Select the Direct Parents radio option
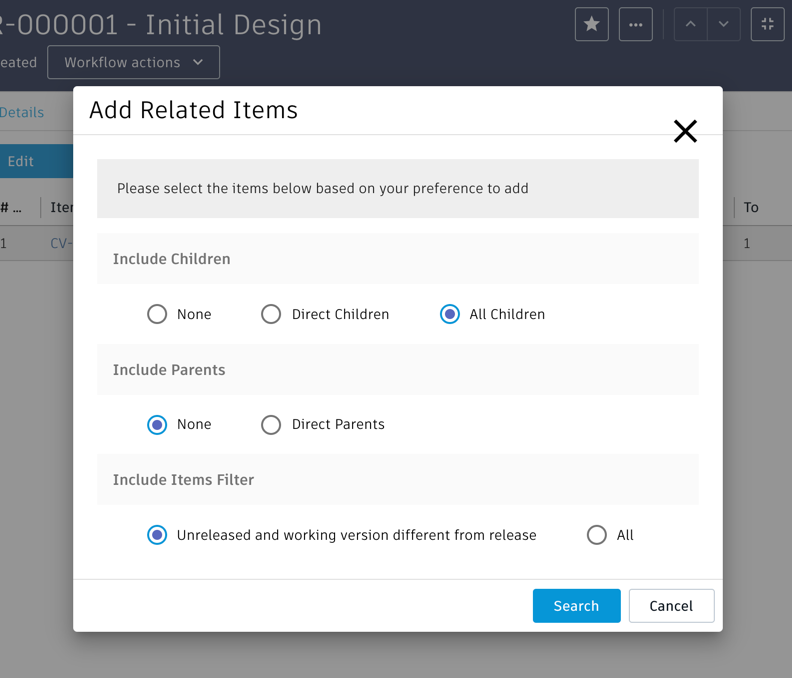Viewport: 792px width, 678px height. [x=271, y=424]
